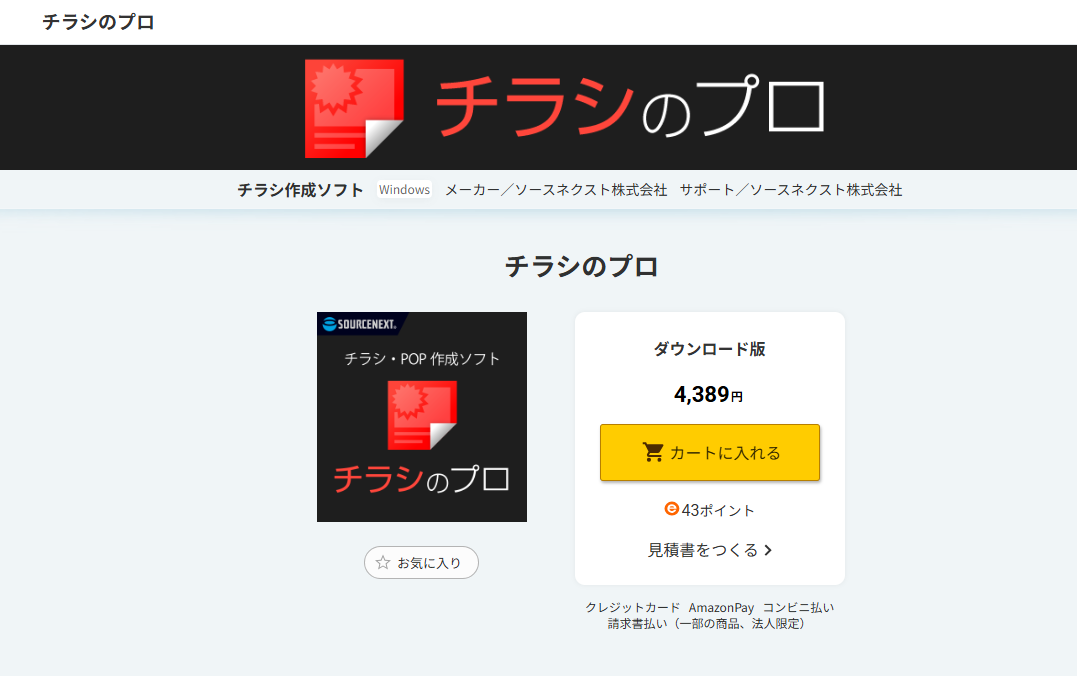
Task: Click the 4,389円 price
Action: [x=708, y=394]
